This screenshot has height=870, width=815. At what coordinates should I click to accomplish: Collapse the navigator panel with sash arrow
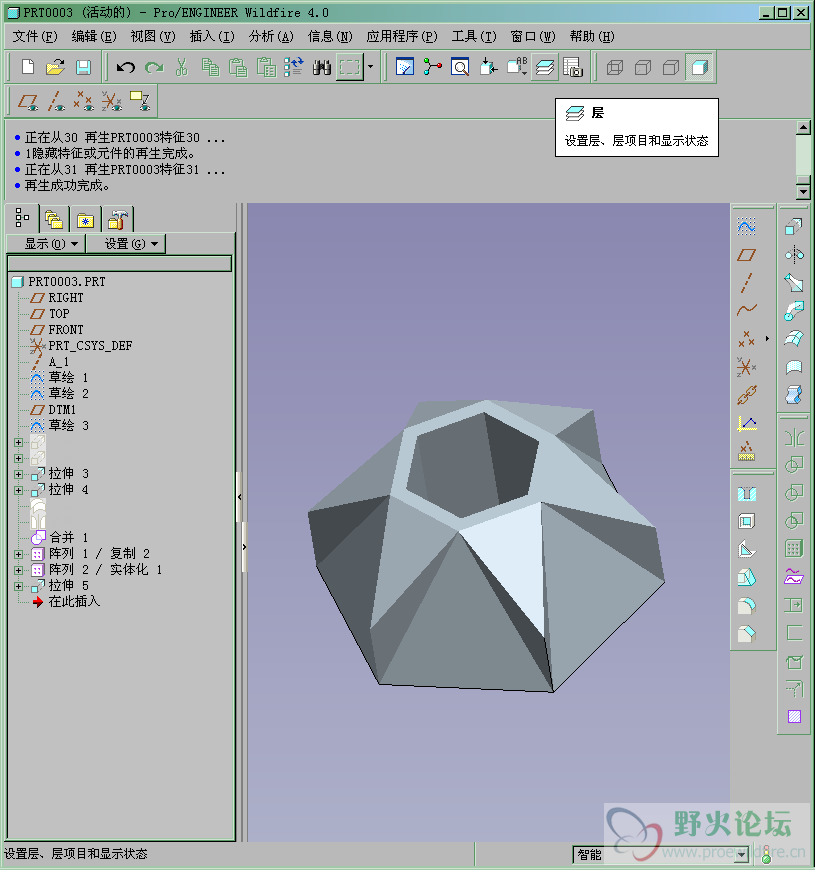(x=239, y=497)
